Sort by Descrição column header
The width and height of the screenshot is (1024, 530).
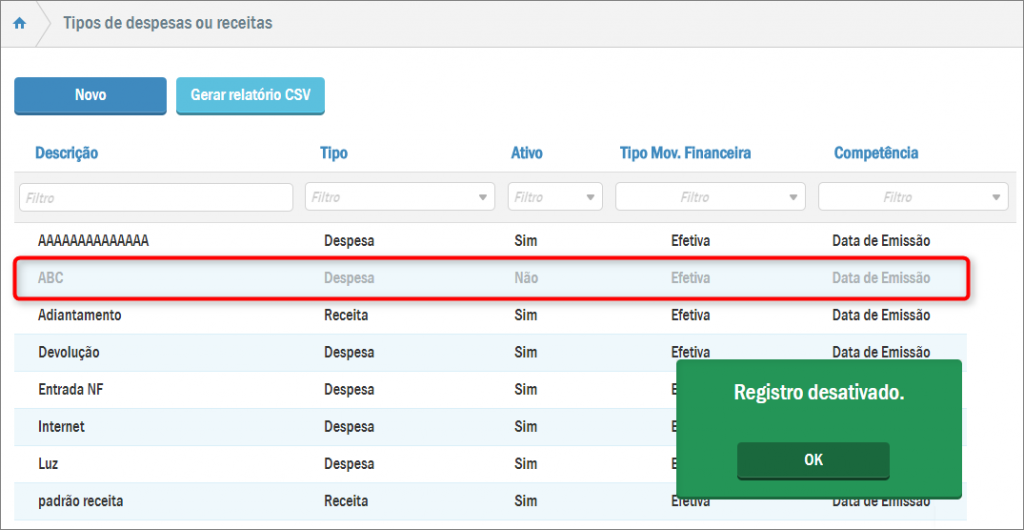point(67,153)
